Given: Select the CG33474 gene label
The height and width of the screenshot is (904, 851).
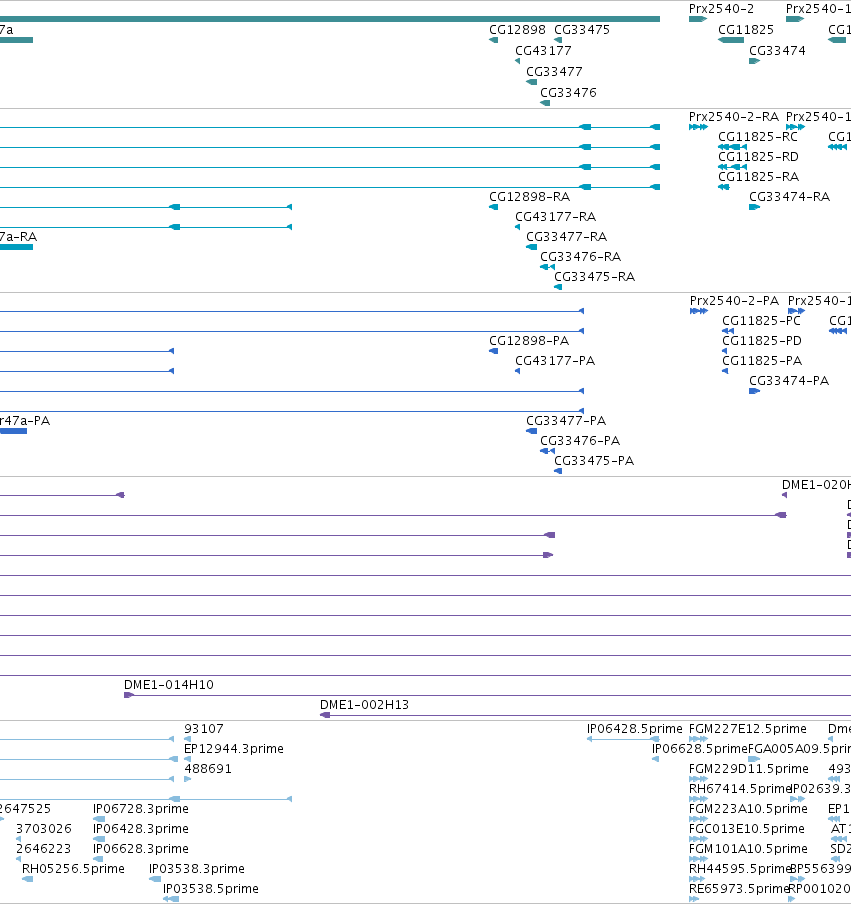Looking at the screenshot, I should tap(777, 51).
